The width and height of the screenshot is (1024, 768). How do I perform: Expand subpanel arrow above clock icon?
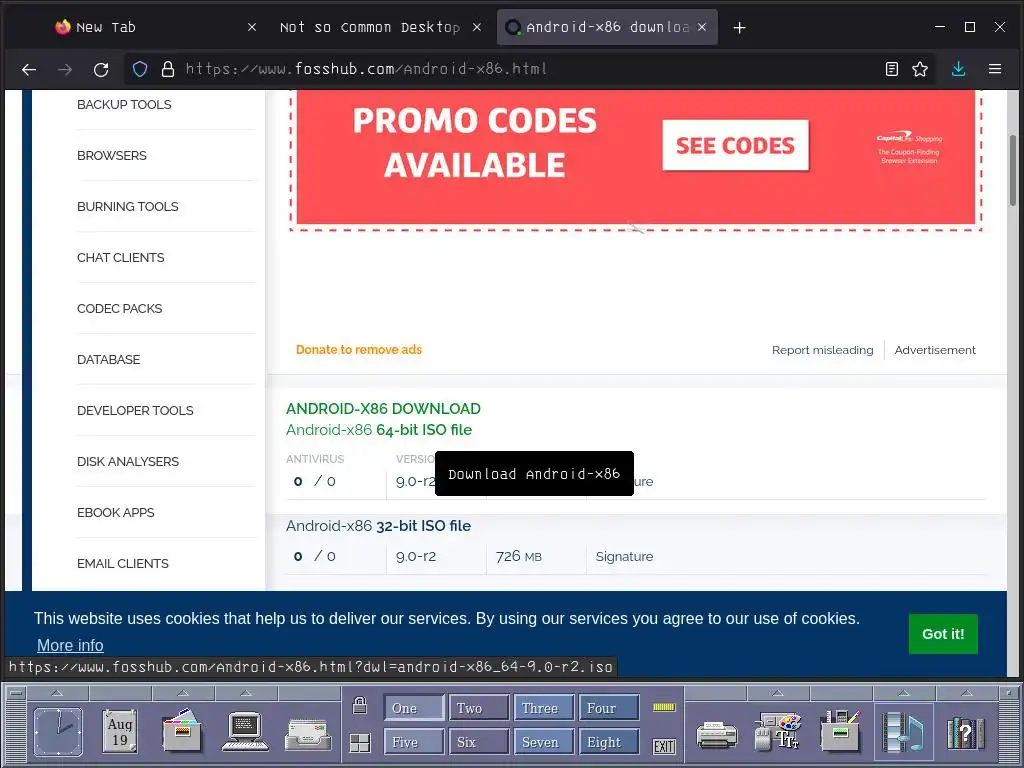[57, 692]
